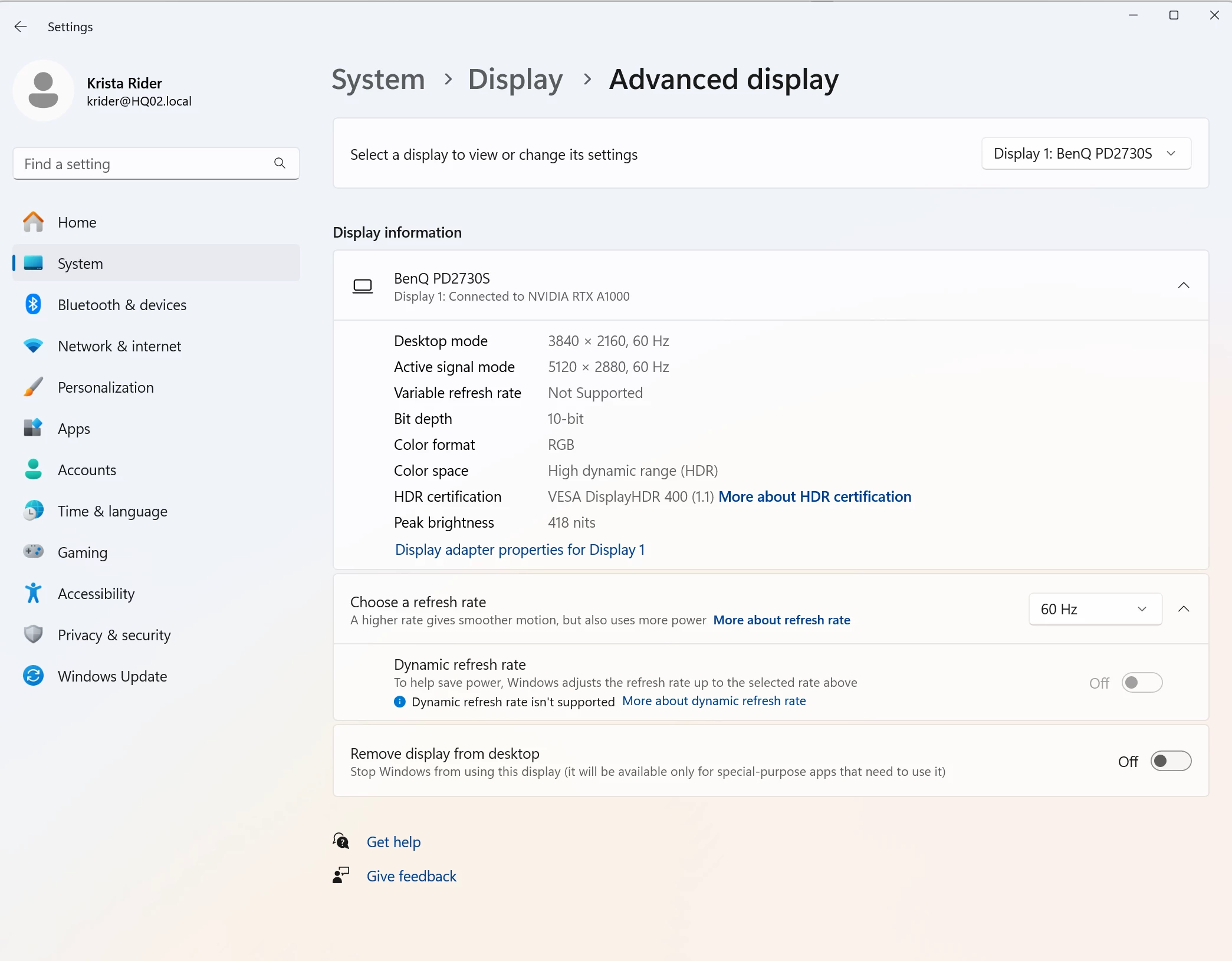Collapse the BenQ PD2730S display information

tap(1183, 286)
